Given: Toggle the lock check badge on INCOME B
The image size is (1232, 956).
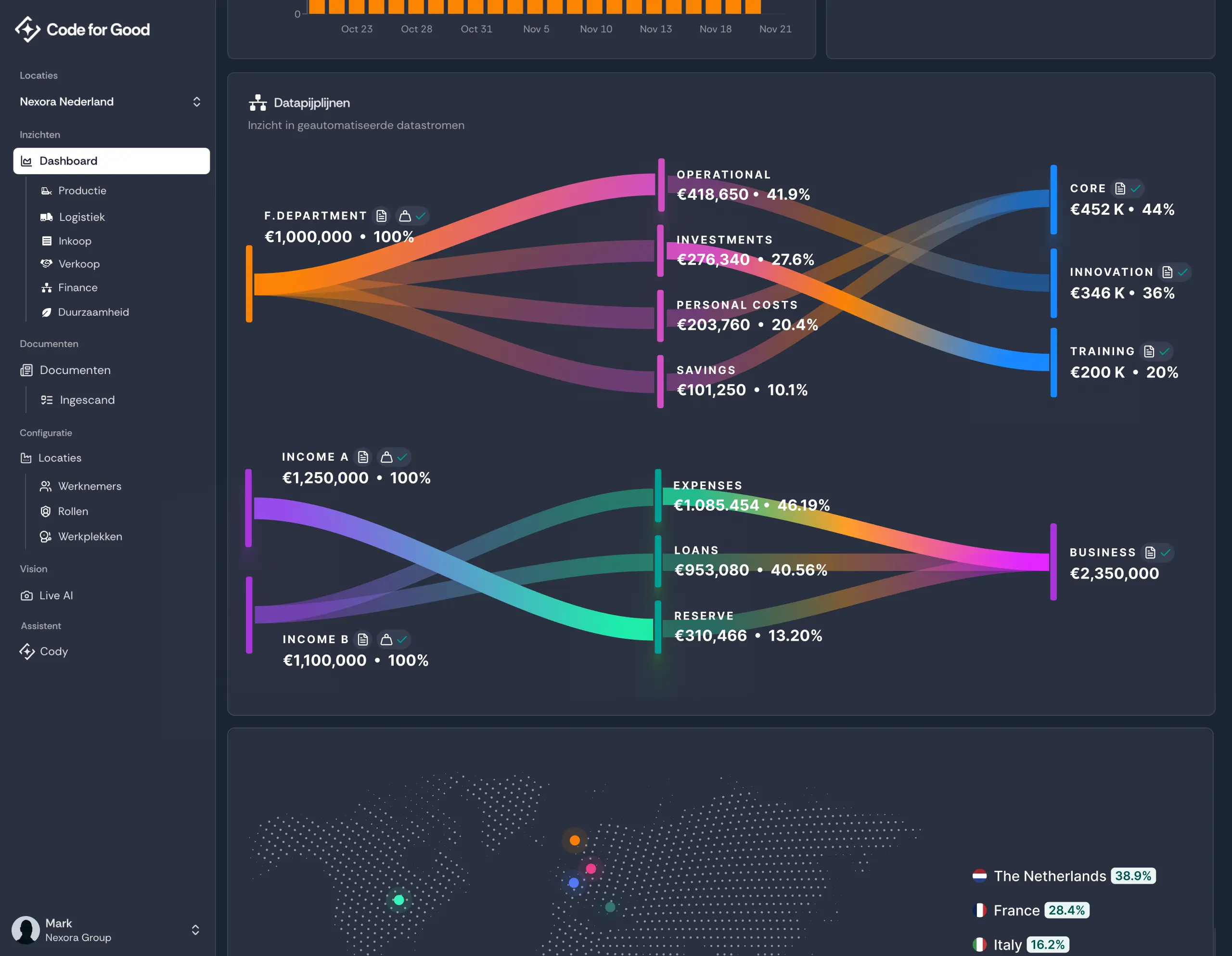Looking at the screenshot, I should point(394,639).
